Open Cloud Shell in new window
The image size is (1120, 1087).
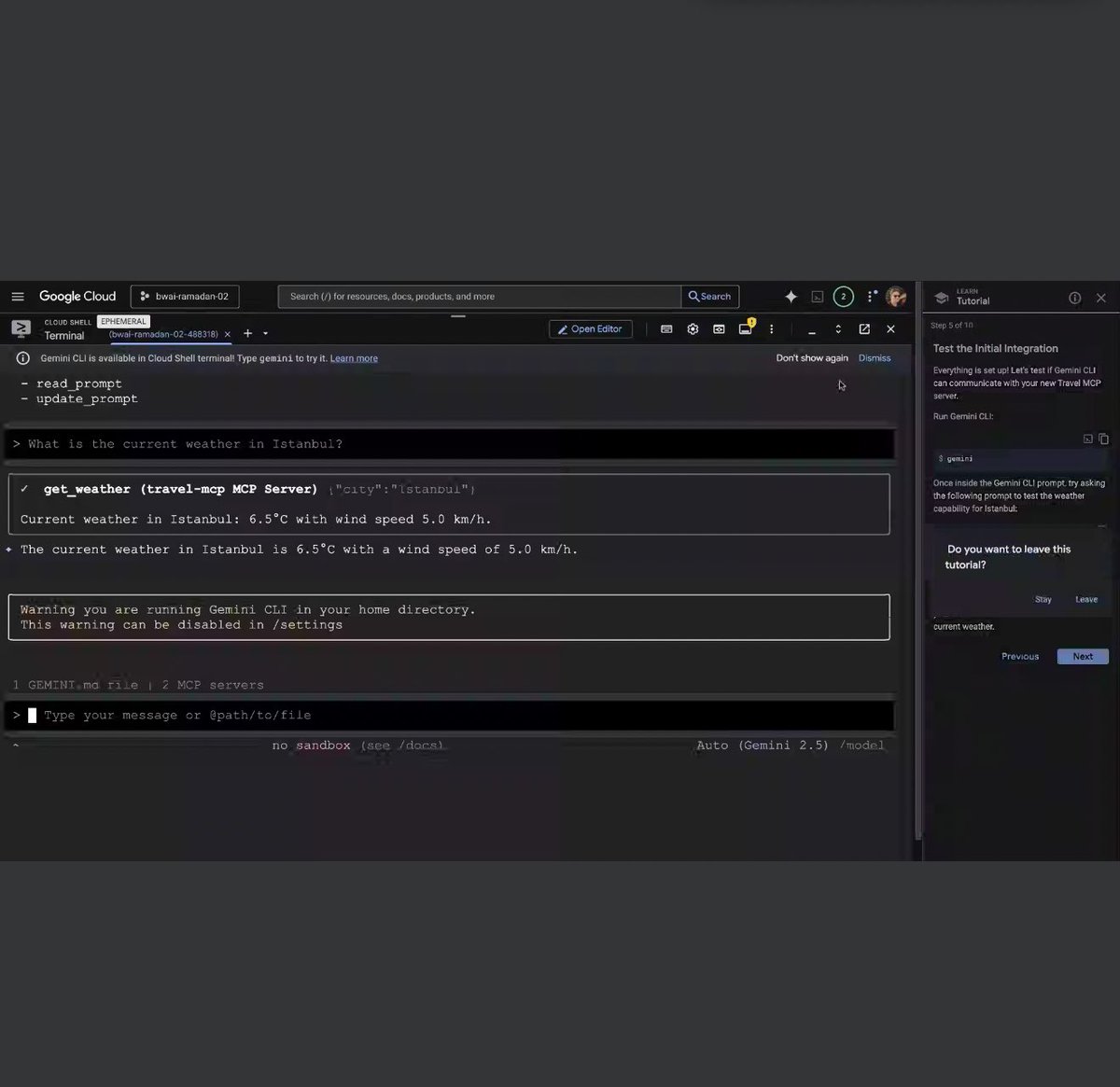pyautogui.click(x=864, y=329)
